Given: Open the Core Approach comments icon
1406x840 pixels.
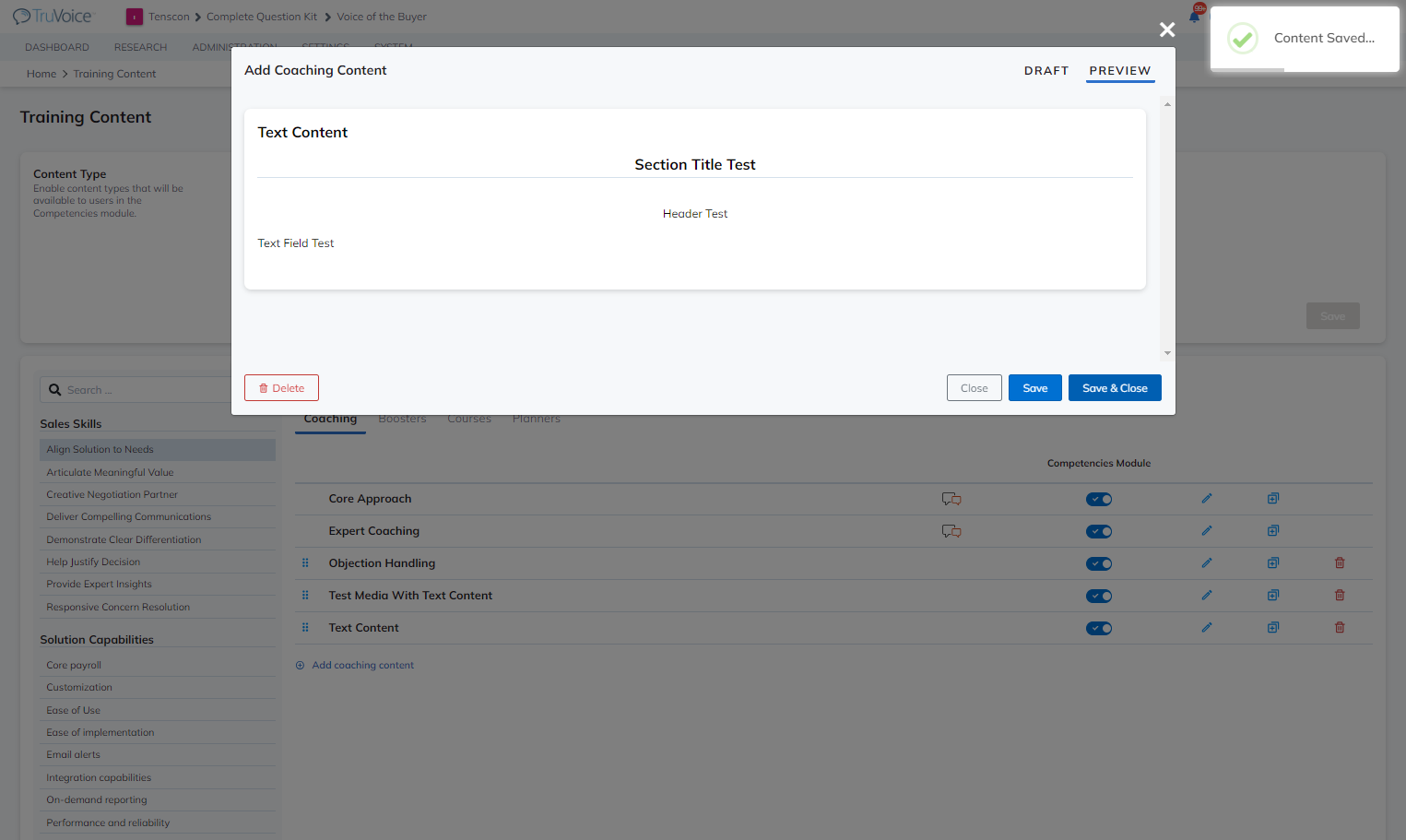Looking at the screenshot, I should [951, 499].
